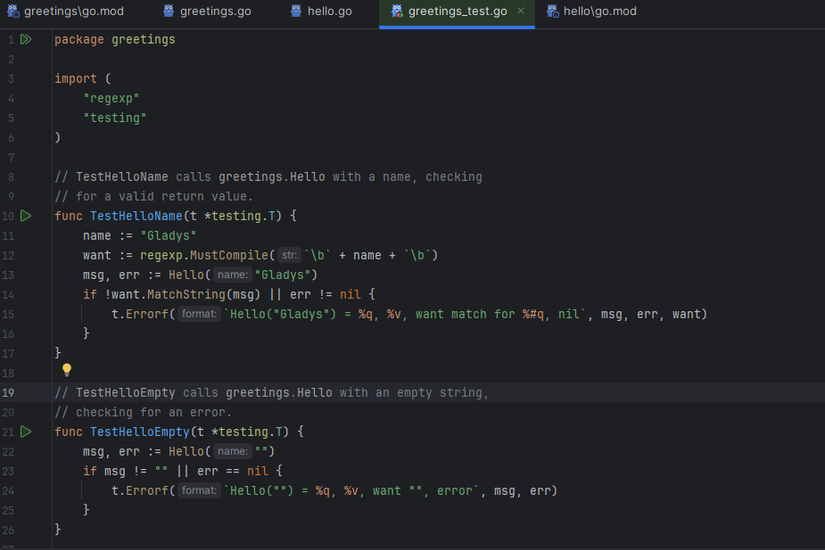
Task: Run TestHelloName using gutter run icon
Action: (x=26, y=216)
